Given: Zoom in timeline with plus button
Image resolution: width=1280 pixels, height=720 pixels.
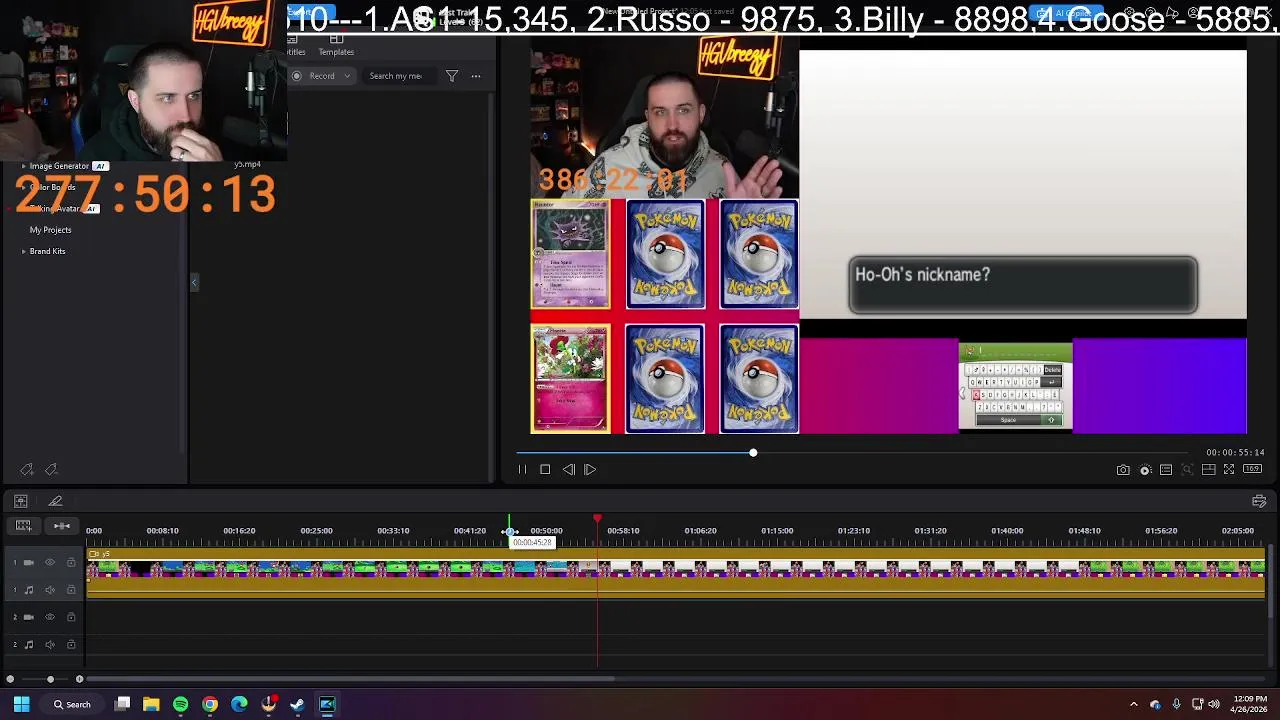Looking at the screenshot, I should 79,679.
